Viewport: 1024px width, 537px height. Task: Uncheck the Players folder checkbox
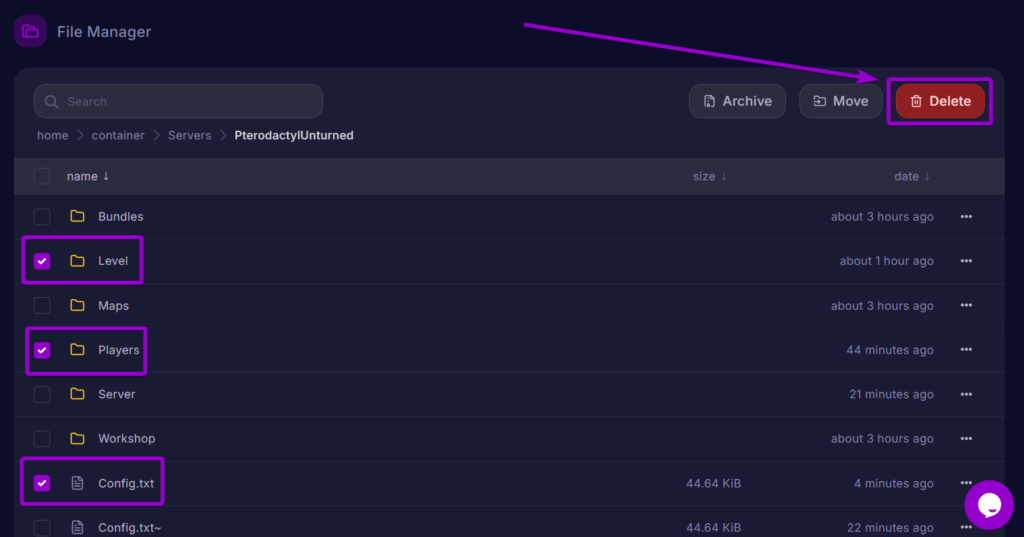point(42,350)
